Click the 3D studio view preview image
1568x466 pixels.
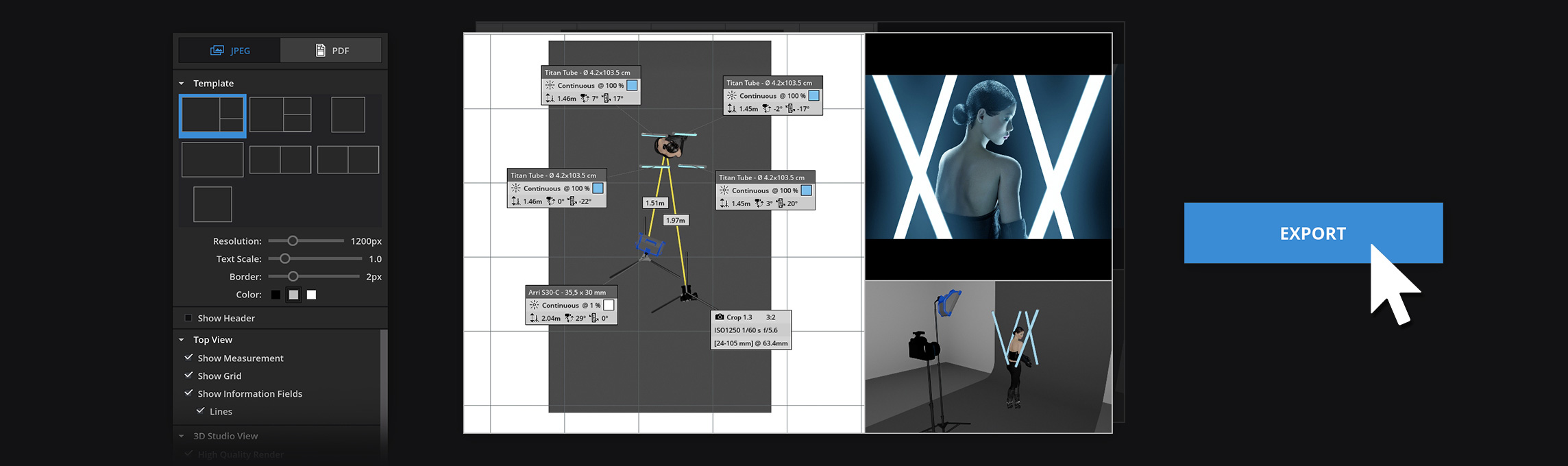[988, 357]
